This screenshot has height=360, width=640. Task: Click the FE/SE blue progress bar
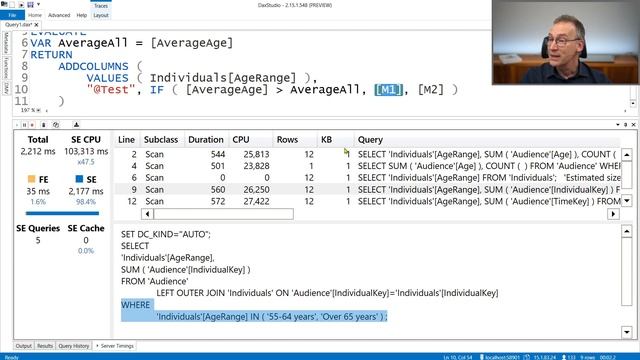(62, 213)
